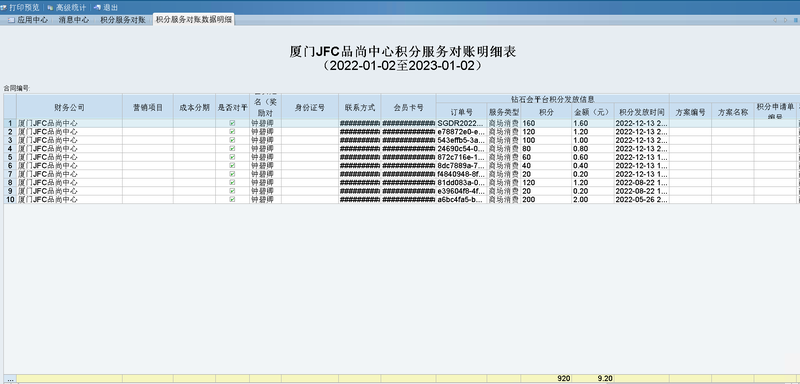This screenshot has width=800, height=384.
Task: Click the amount 1.60 cell
Action: (x=593, y=123)
